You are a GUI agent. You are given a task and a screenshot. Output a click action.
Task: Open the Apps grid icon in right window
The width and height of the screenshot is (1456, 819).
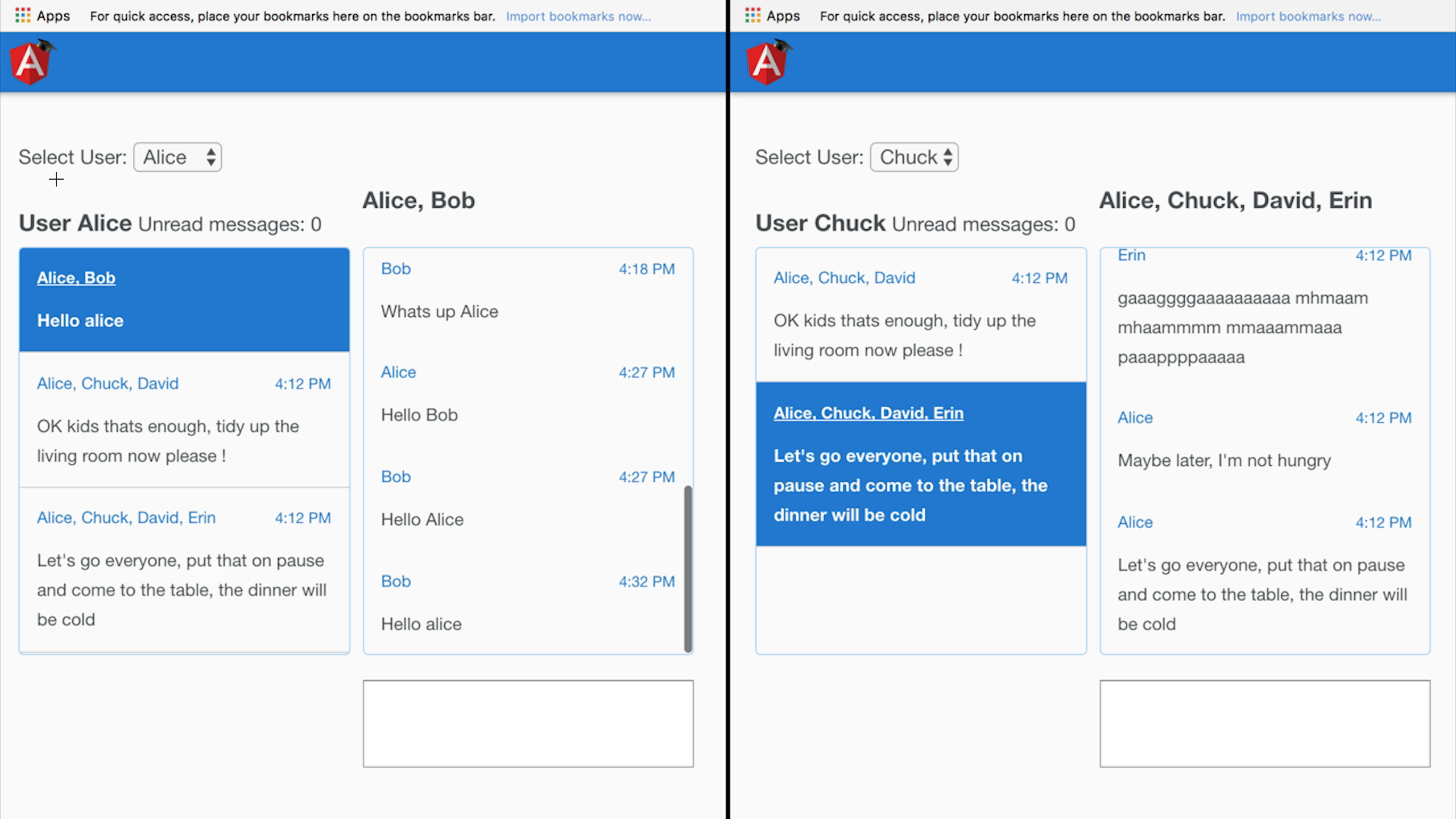[x=752, y=16]
